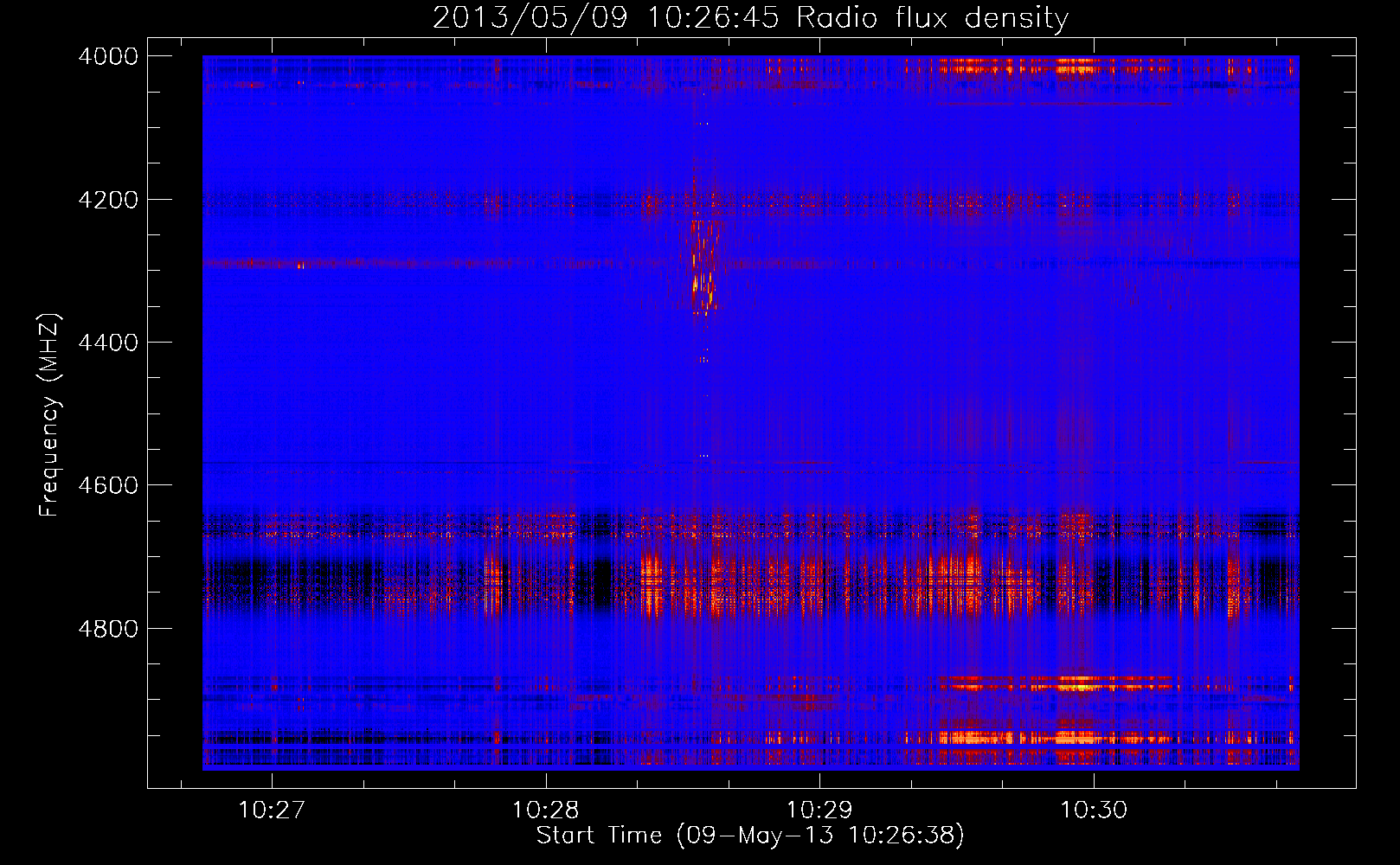Click the '10:29' time axis label
This screenshot has height=865, width=1400.
point(819,811)
